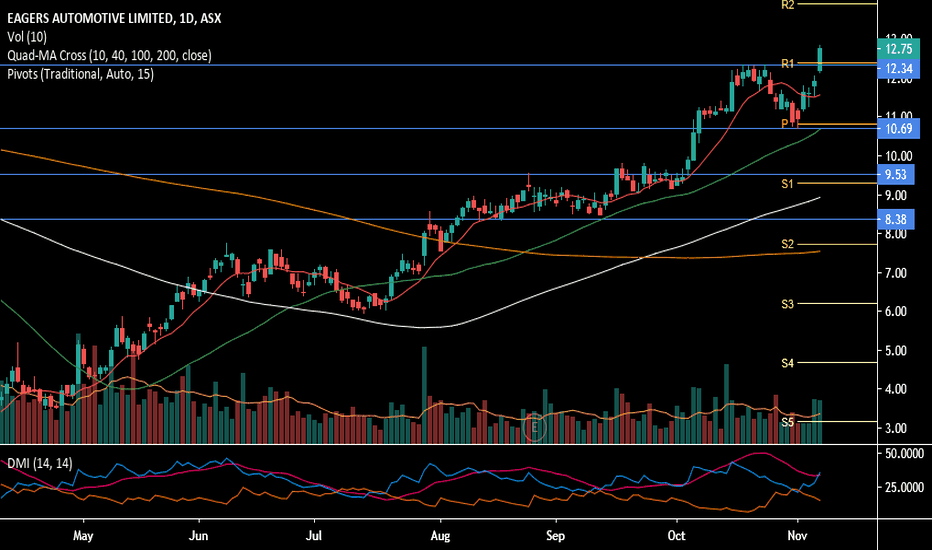This screenshot has height=550, width=932.
Task: Select the S5 pivot level label
Action: (x=788, y=422)
